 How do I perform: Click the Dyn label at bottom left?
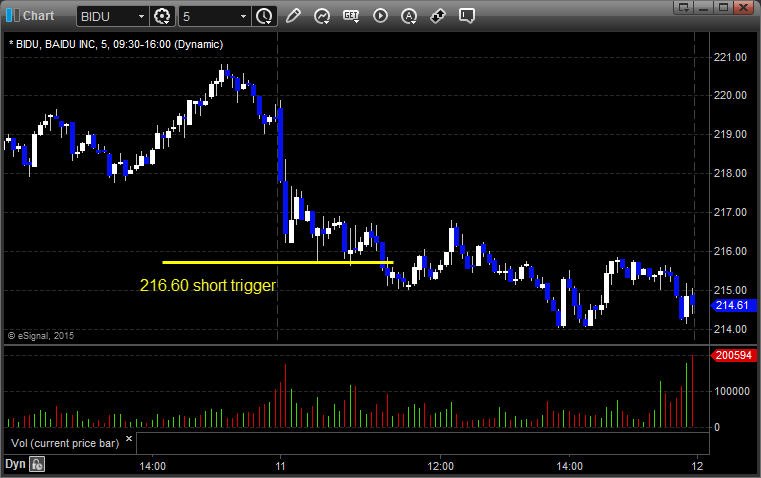pyautogui.click(x=15, y=464)
